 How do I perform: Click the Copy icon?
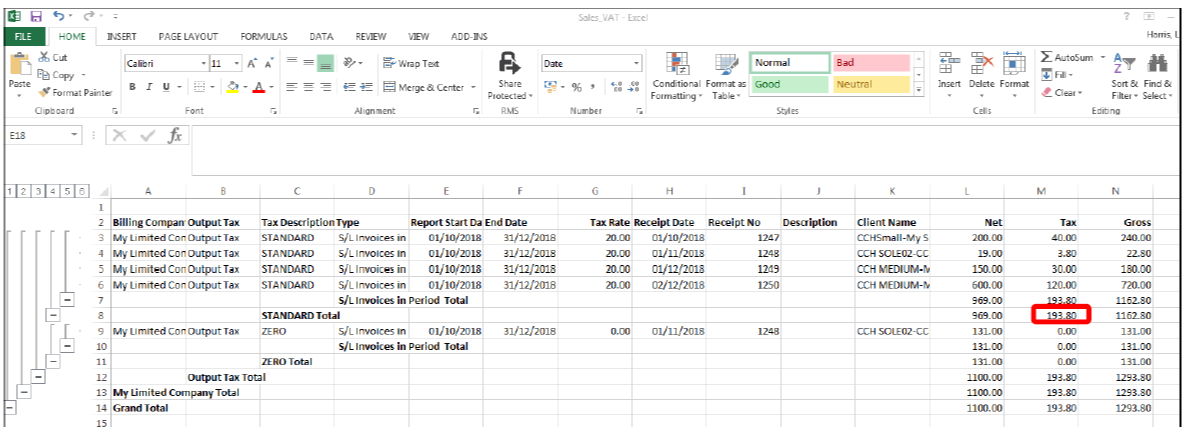[x=43, y=75]
